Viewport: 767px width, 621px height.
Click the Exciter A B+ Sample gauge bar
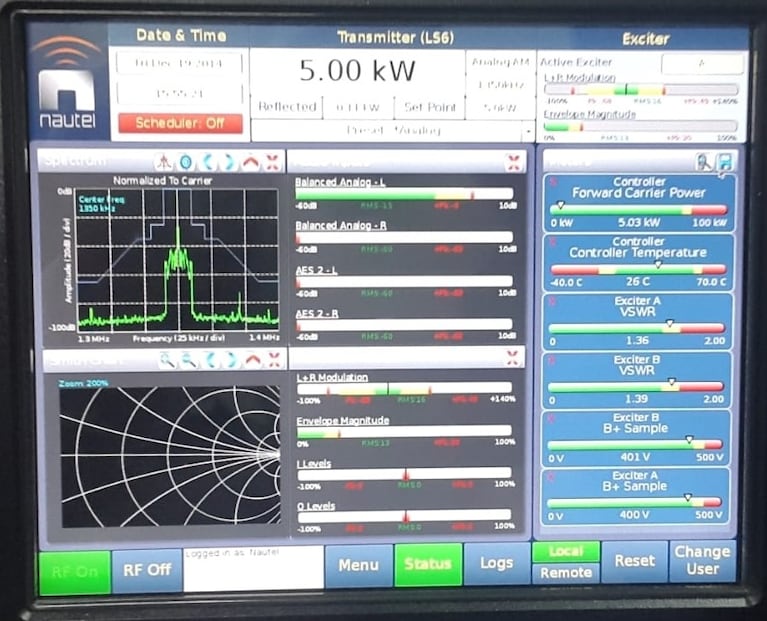coord(634,503)
